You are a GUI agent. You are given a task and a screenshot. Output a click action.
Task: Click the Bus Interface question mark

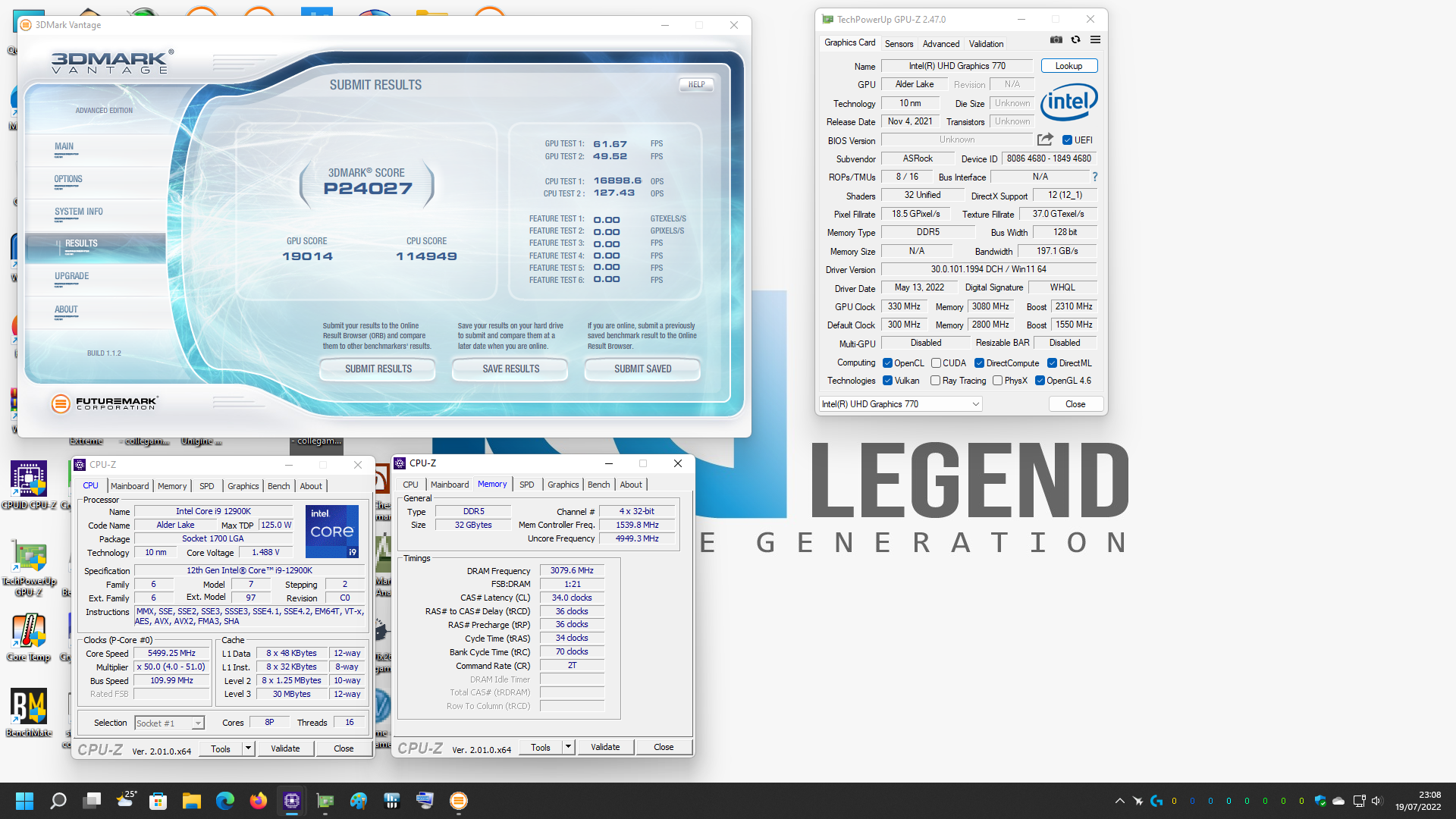pyautogui.click(x=1094, y=177)
